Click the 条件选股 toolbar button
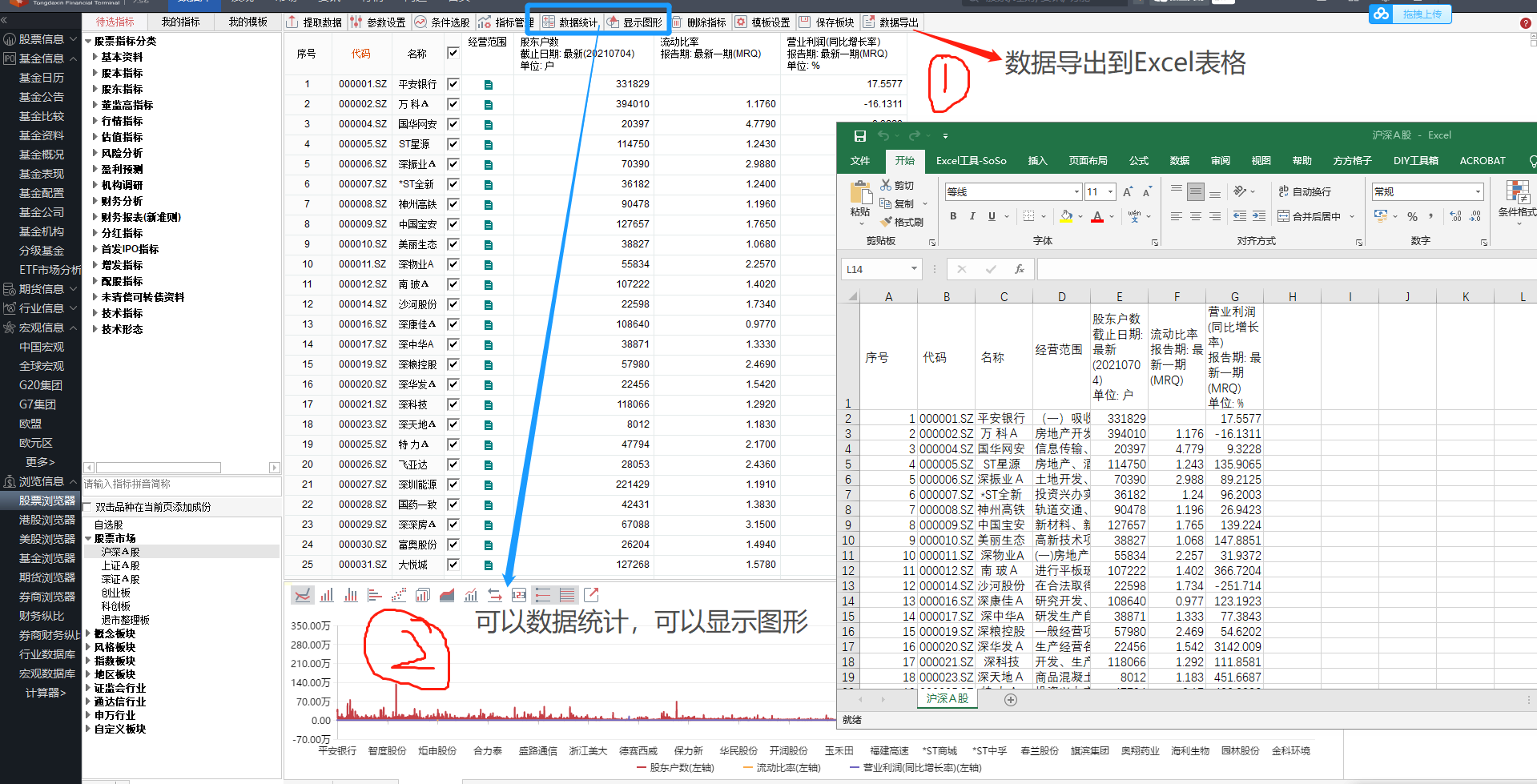This screenshot has width=1537, height=784. (x=442, y=22)
